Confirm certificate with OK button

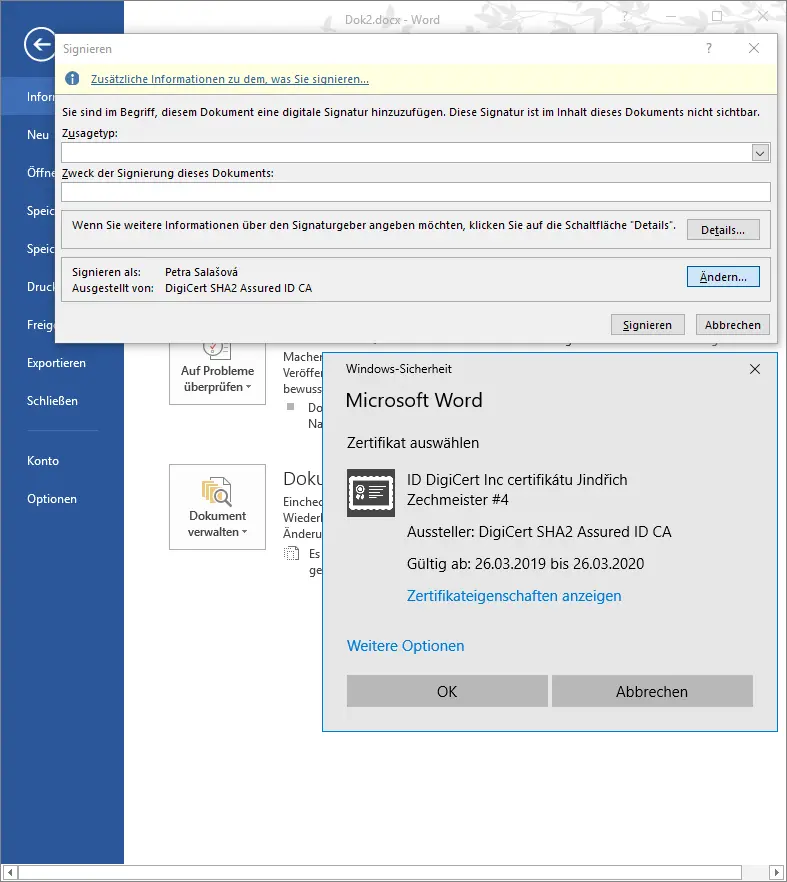pyautogui.click(x=447, y=691)
